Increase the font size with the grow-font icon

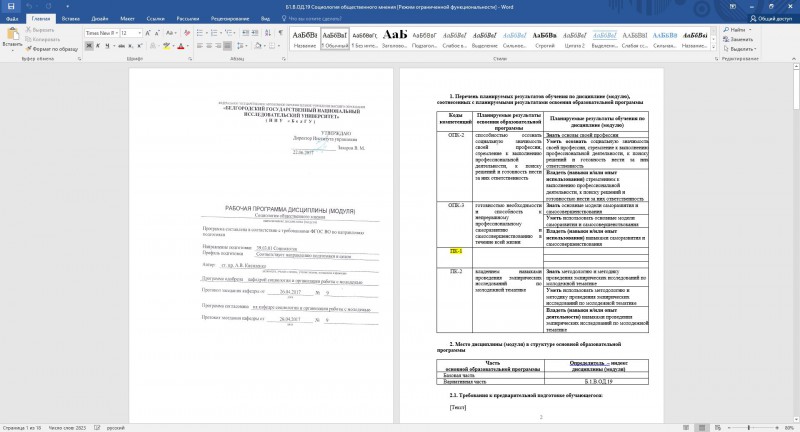coord(148,33)
